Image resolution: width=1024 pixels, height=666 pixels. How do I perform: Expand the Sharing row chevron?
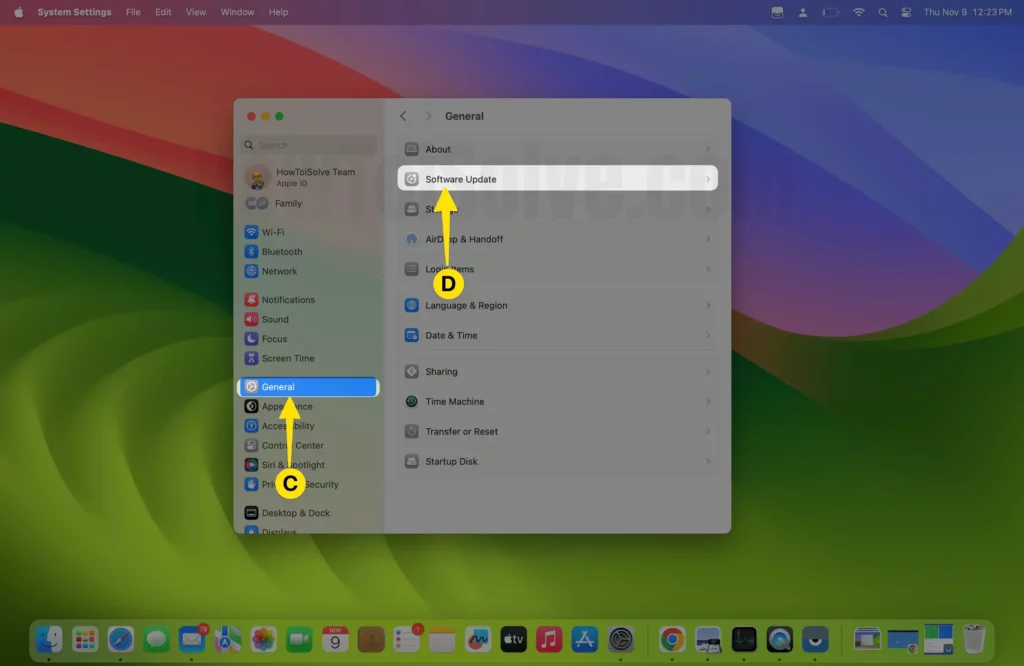point(708,372)
